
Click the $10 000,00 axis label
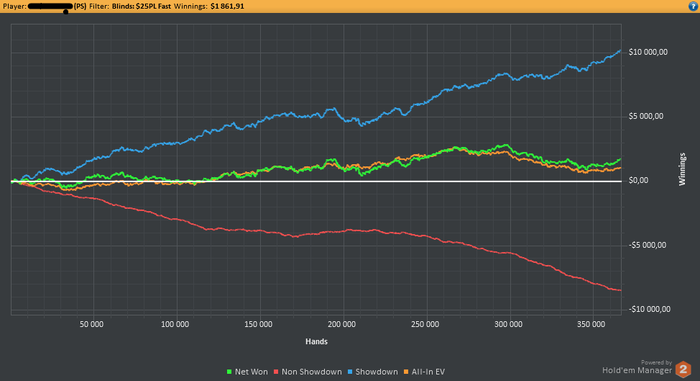[648, 52]
